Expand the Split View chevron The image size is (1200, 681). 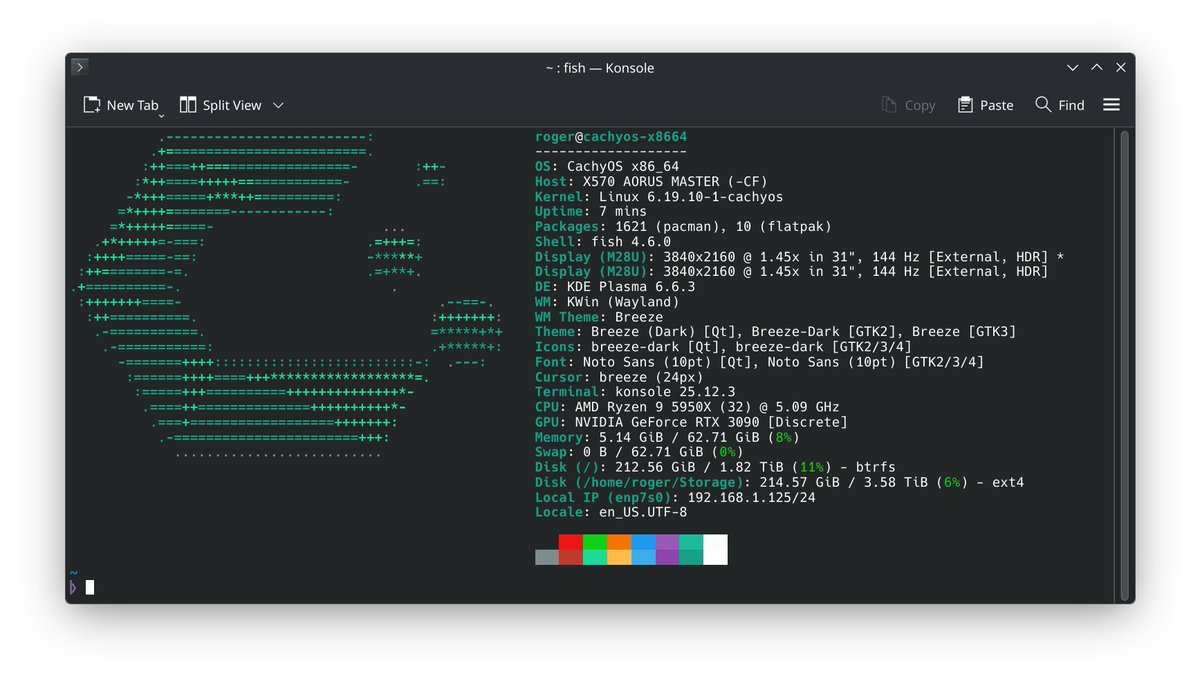278,105
